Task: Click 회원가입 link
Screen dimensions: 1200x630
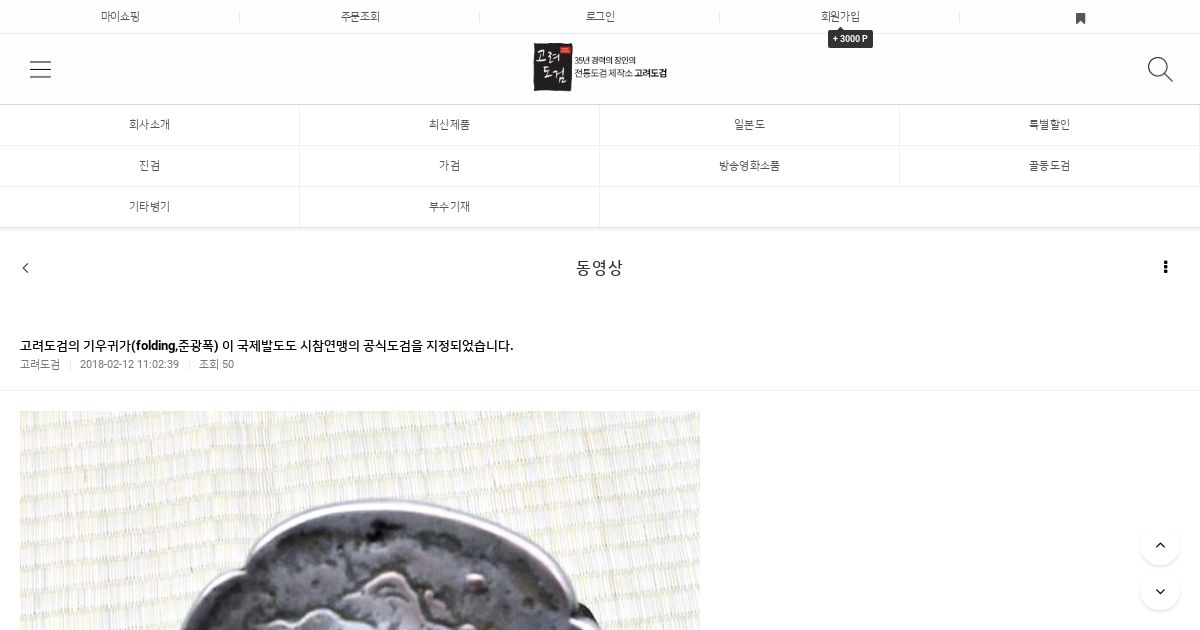Action: point(840,17)
